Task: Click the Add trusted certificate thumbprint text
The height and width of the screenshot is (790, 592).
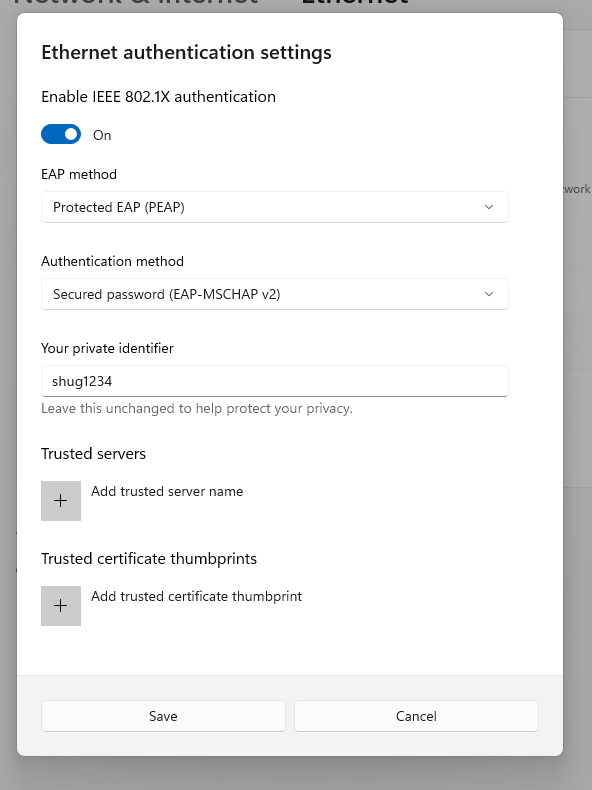Action: tap(196, 597)
